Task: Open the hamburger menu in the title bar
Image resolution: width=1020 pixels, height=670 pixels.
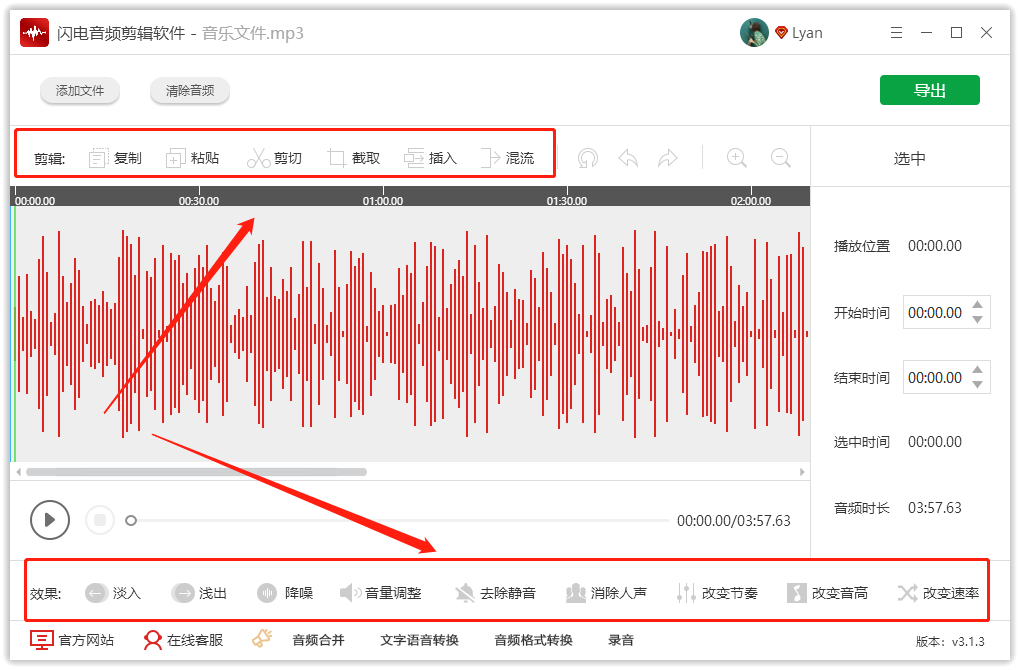Action: click(x=897, y=32)
